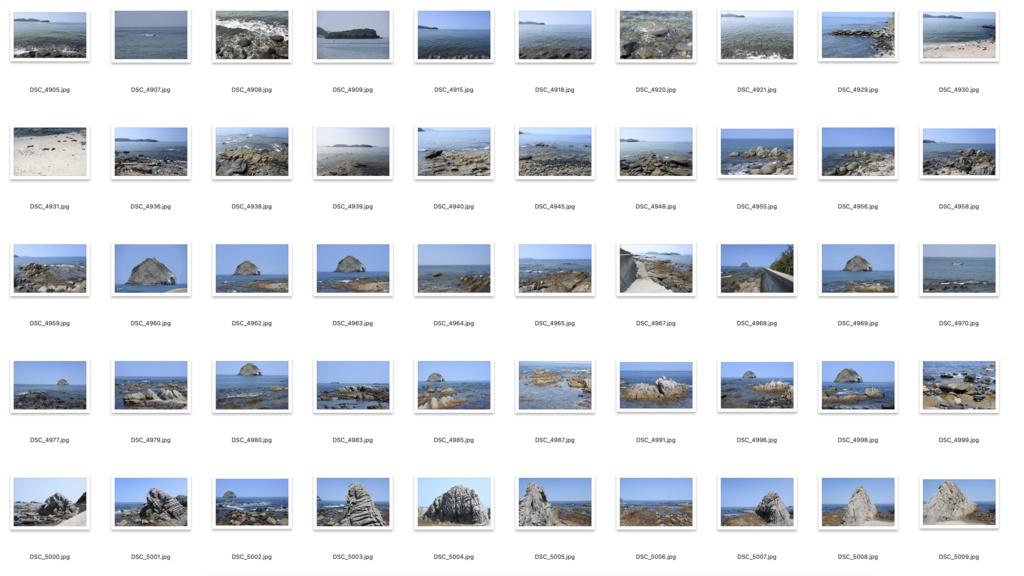View the dome rock photo DSC_4960.jpg
Image resolution: width=1024 pixels, height=576 pixels.
[150, 267]
